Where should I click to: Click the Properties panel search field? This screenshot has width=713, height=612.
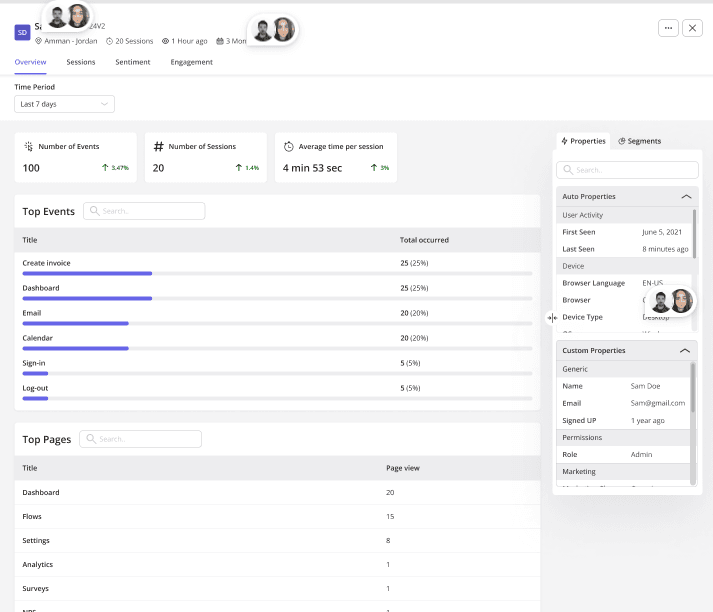627,170
